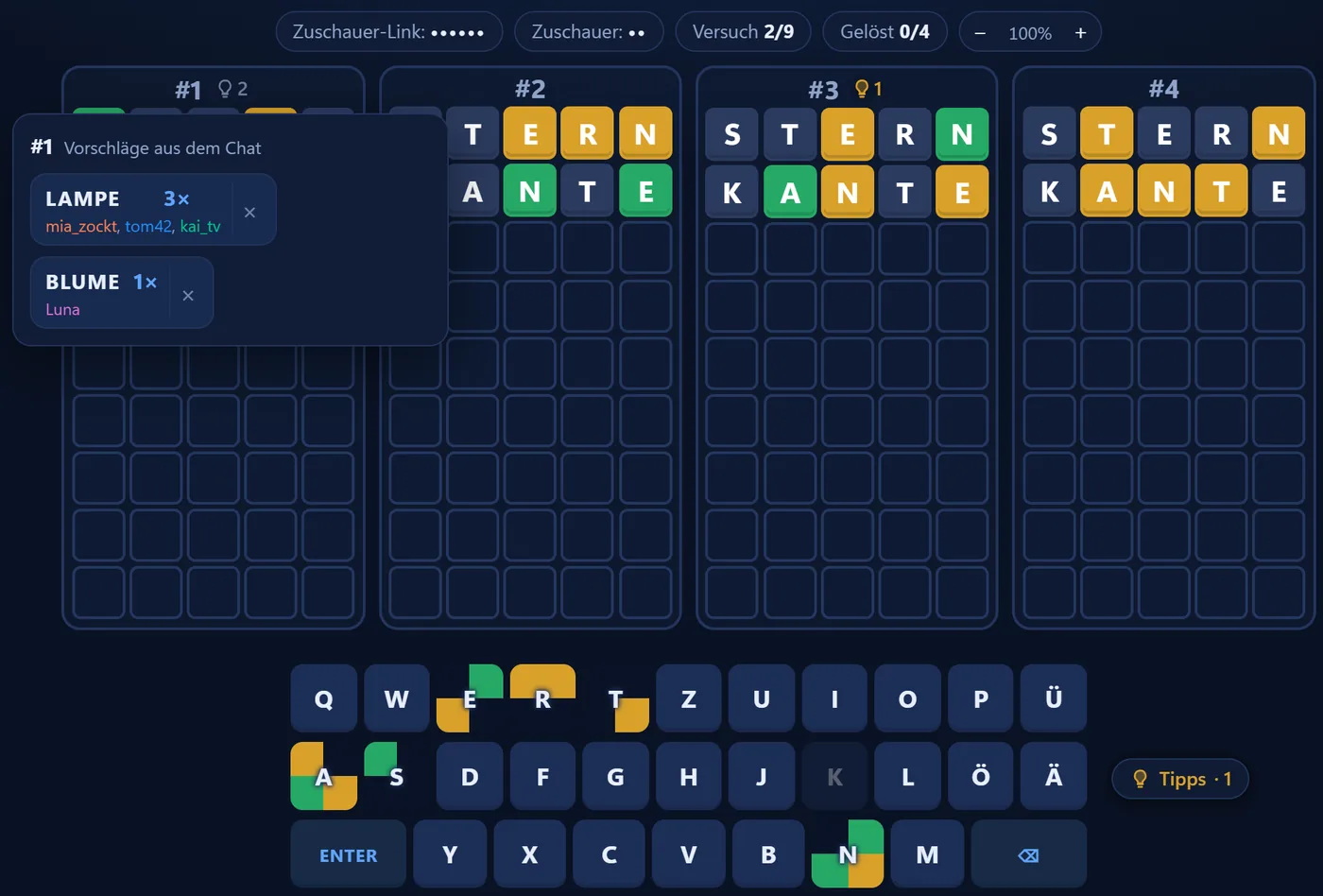
Task: Select board #2 header
Action: [530, 89]
